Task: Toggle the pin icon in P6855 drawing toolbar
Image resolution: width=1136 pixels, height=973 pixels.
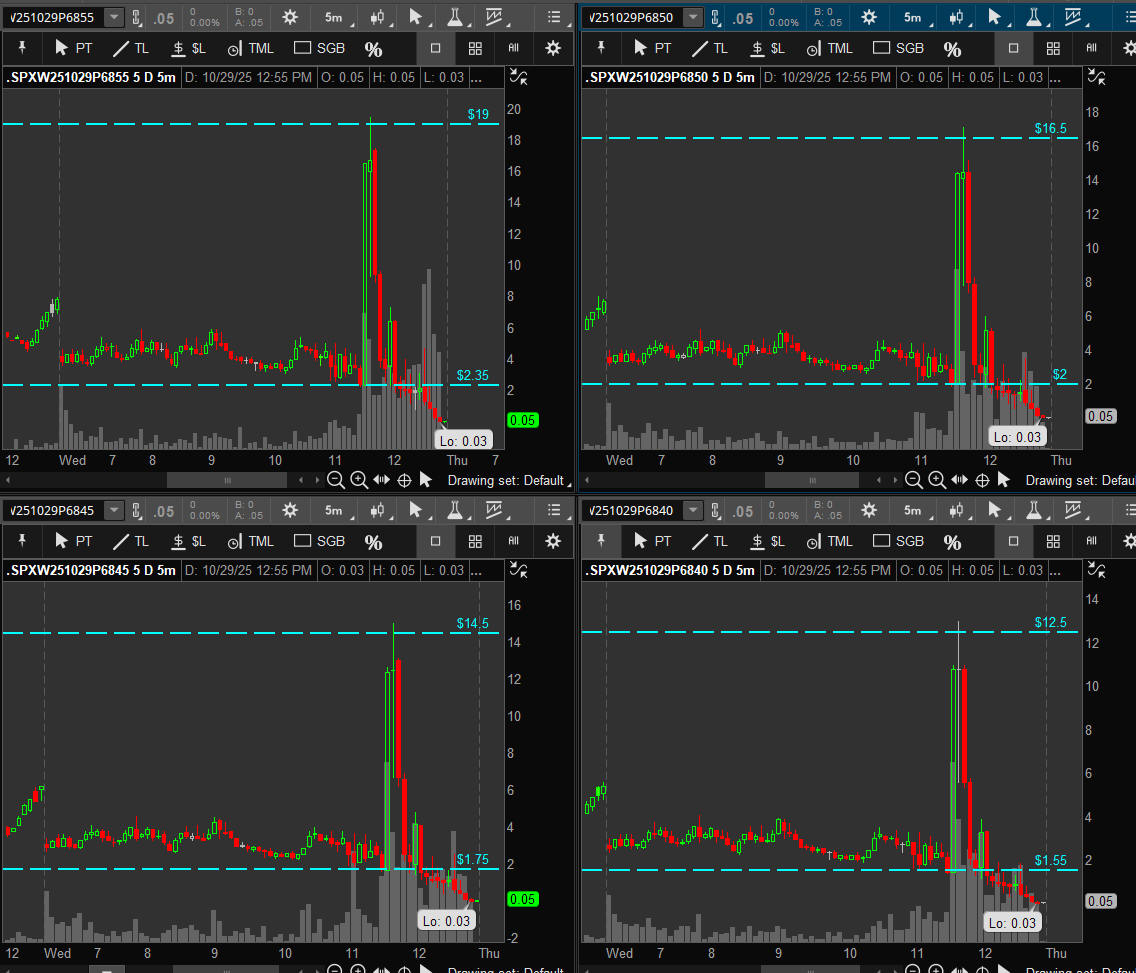Action: click(x=22, y=48)
